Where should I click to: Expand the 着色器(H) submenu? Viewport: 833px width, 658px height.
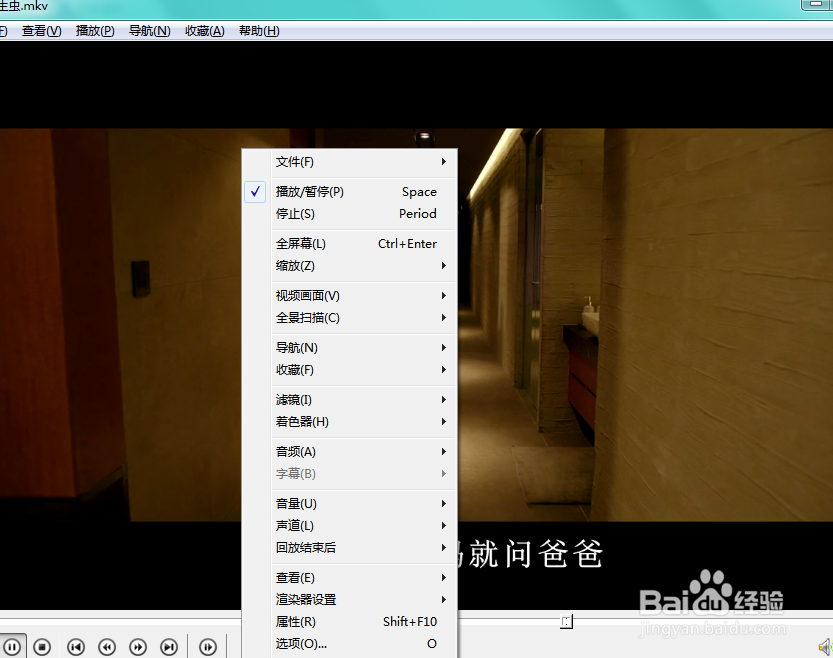[351, 422]
